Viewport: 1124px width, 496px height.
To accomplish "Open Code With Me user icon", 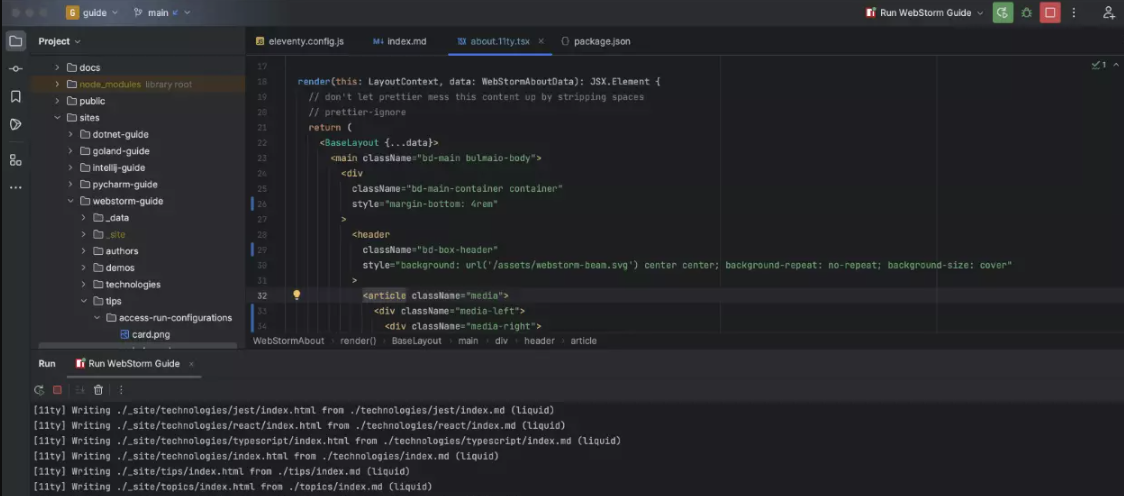I will 1108,13.
